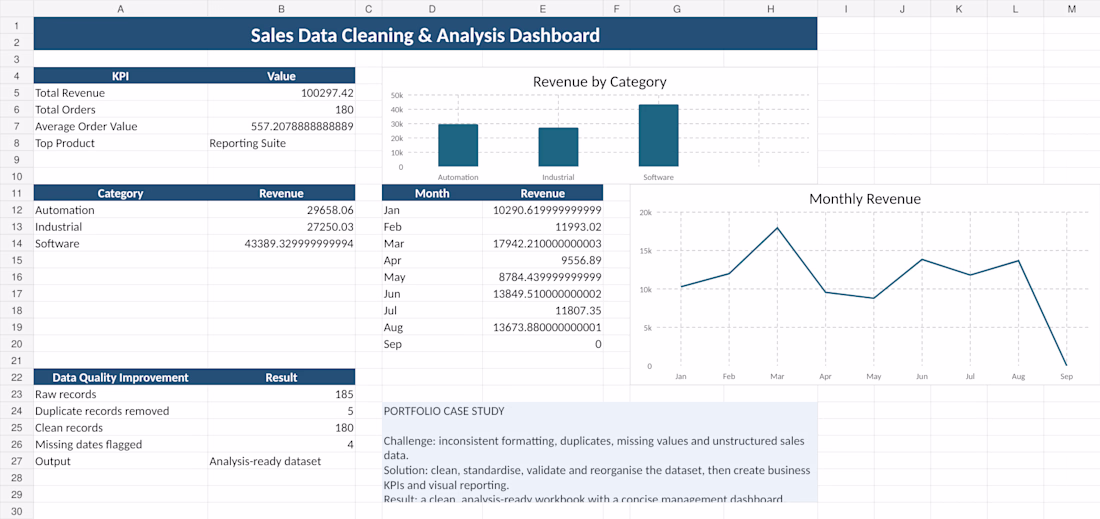Select the Jun month cell

click(x=432, y=294)
